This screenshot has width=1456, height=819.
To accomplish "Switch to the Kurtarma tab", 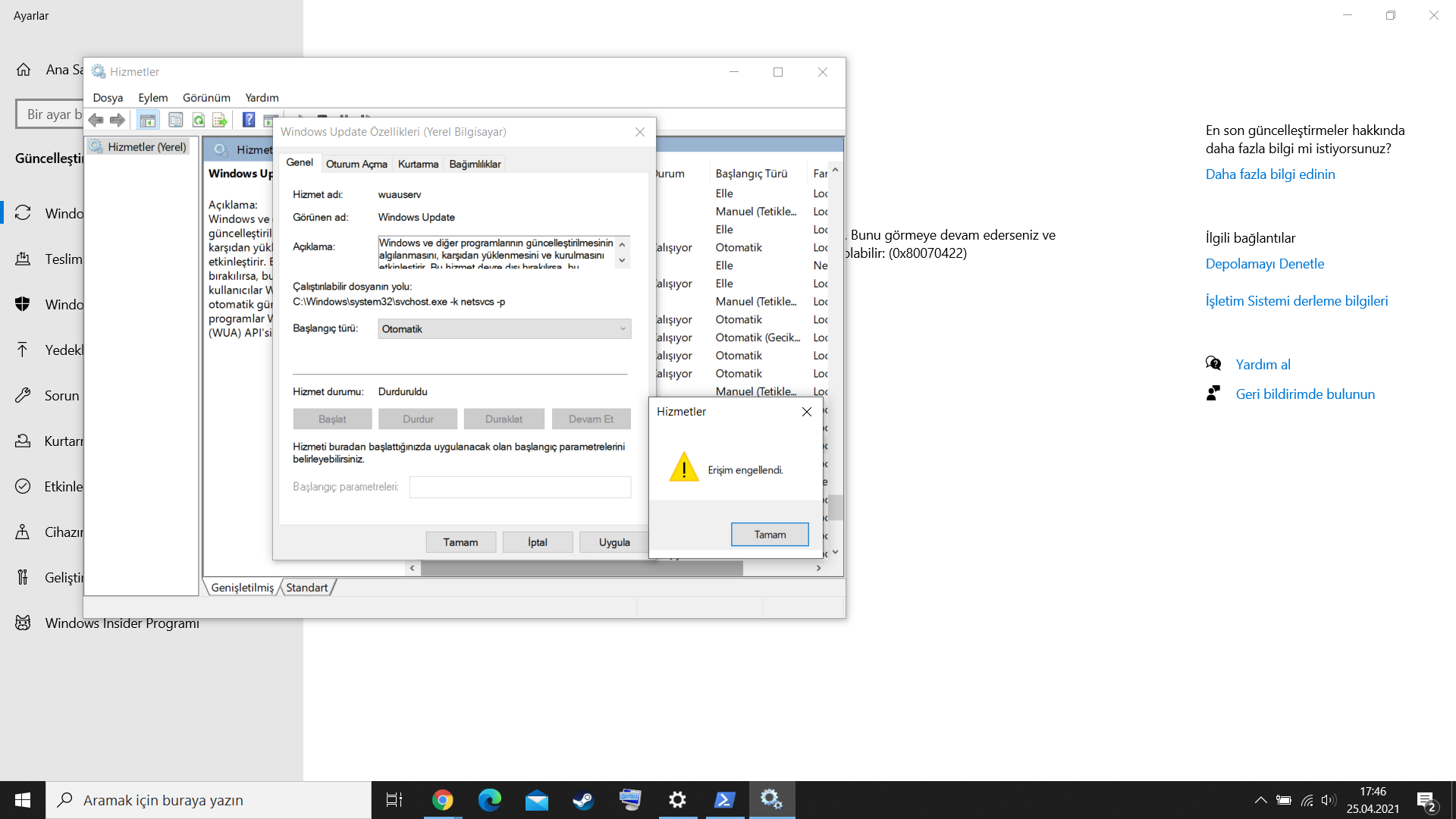I will [418, 164].
